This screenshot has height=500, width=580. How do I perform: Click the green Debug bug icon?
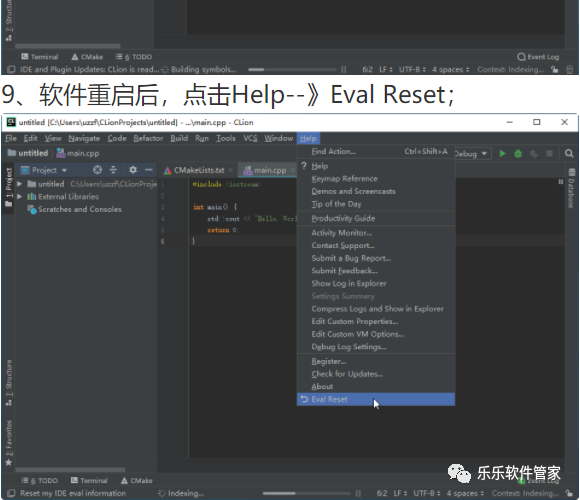pos(518,153)
